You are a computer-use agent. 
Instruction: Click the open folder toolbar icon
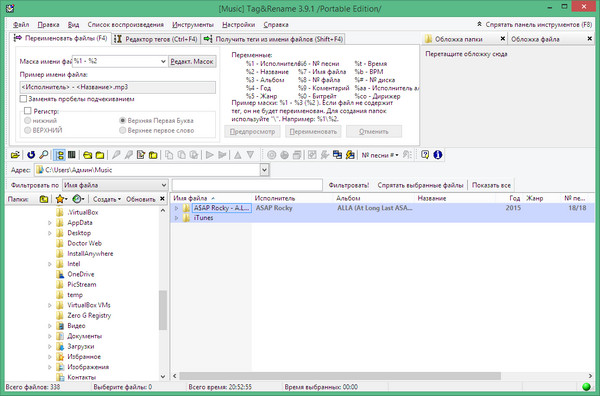(x=15, y=155)
